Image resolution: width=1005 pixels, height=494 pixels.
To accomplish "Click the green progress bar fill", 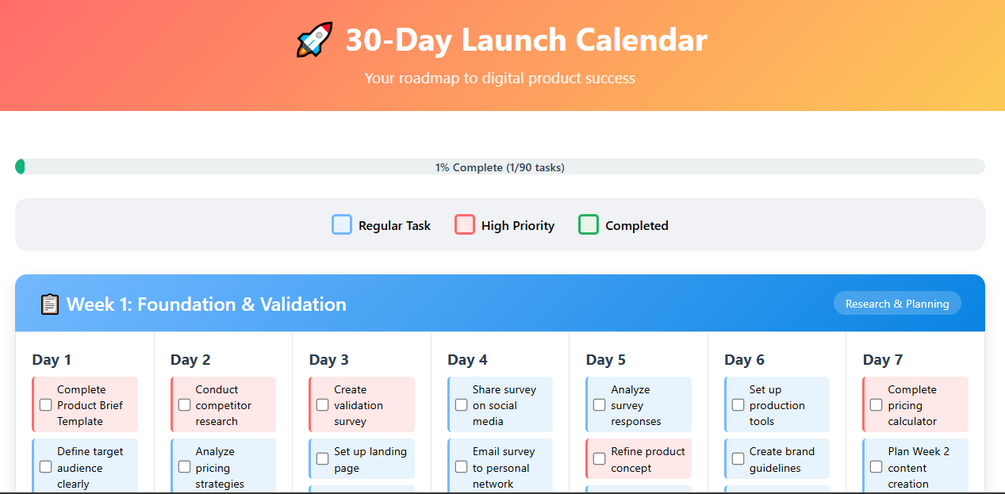I will [20, 167].
